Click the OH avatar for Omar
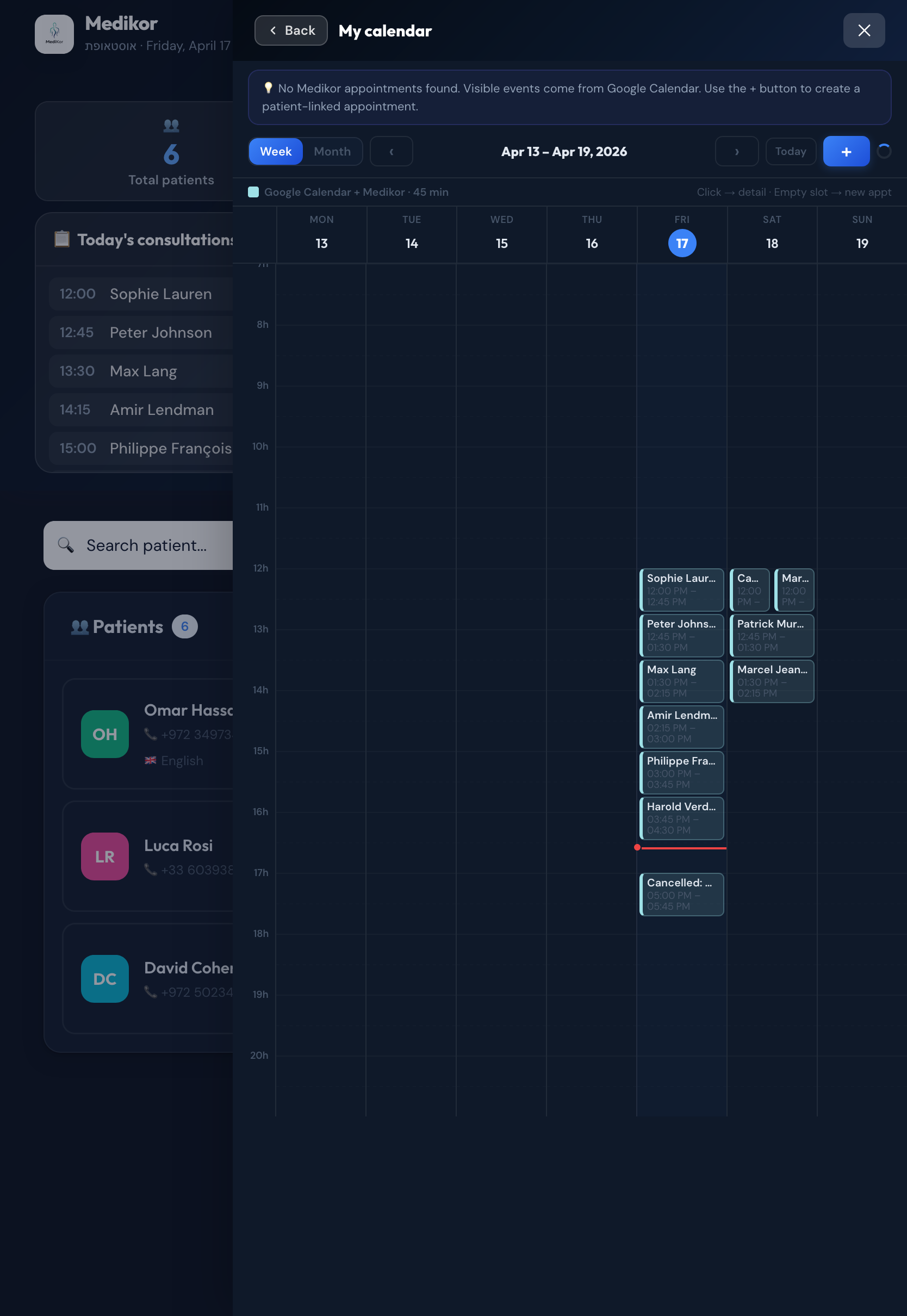Screen dimensions: 907x1316 (104, 734)
